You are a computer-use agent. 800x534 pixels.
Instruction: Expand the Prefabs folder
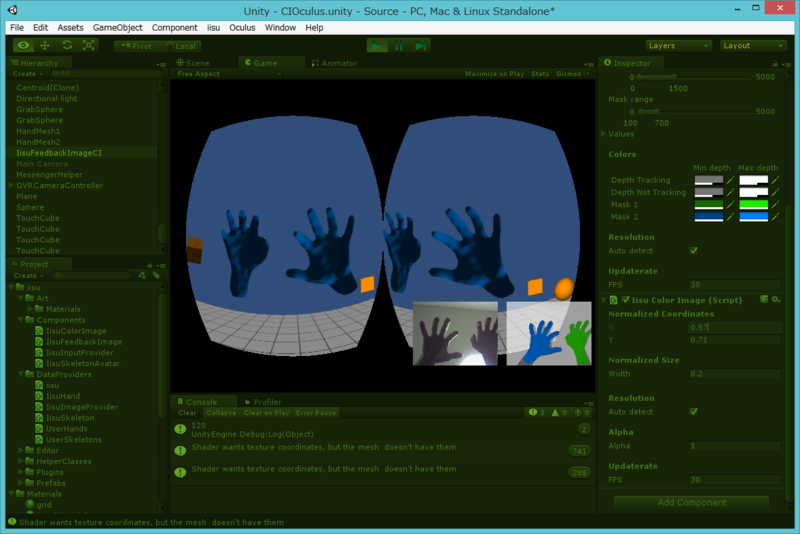(21, 483)
